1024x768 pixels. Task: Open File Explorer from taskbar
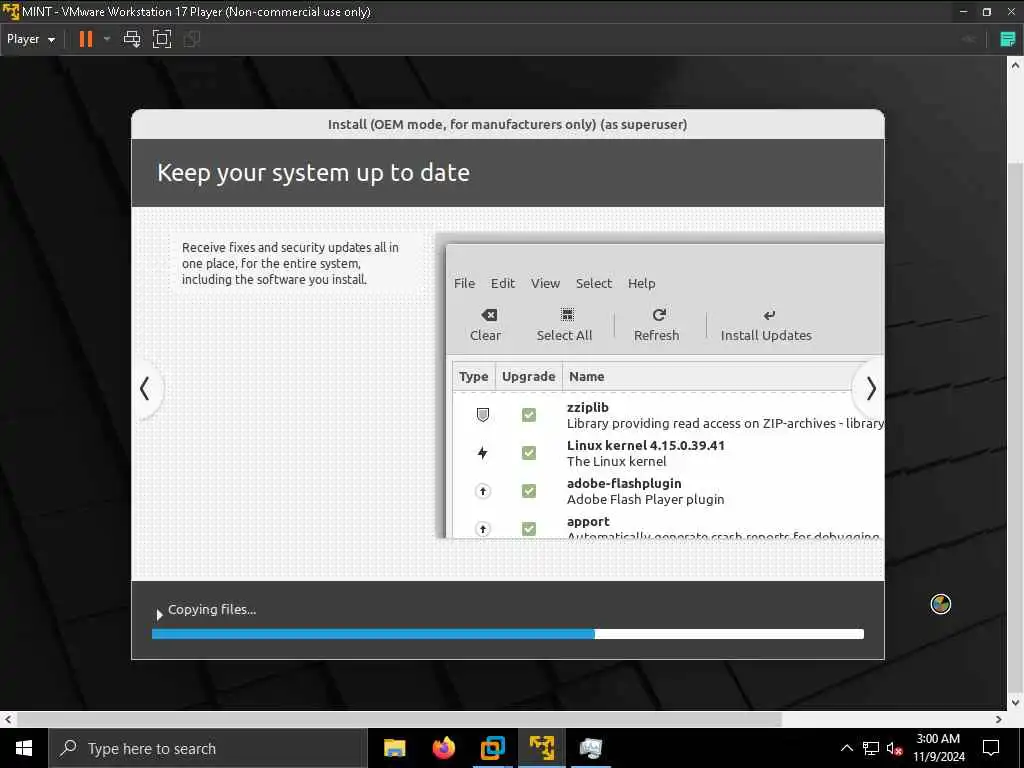394,748
